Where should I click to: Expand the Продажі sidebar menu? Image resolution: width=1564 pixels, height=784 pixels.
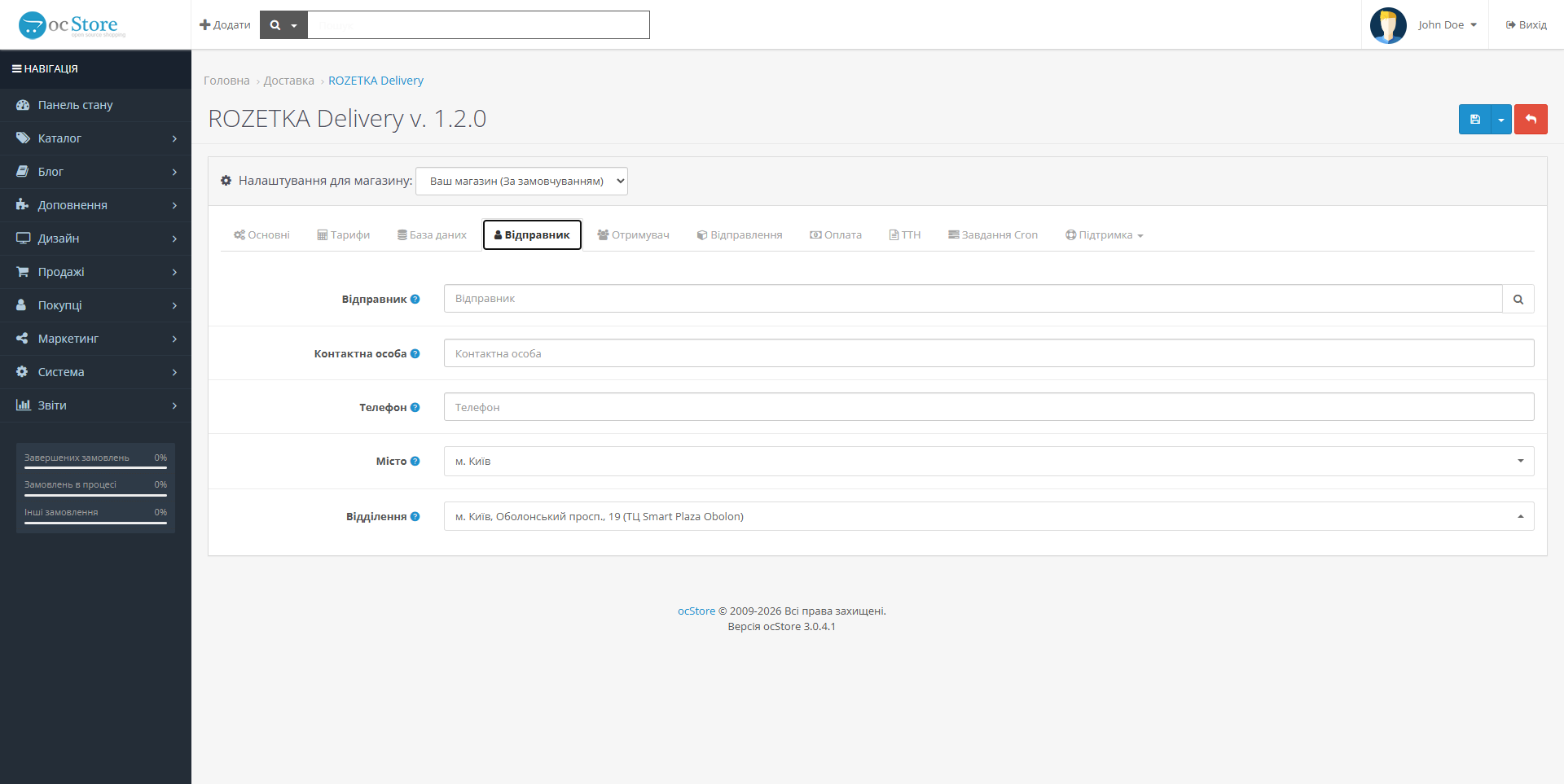point(95,272)
